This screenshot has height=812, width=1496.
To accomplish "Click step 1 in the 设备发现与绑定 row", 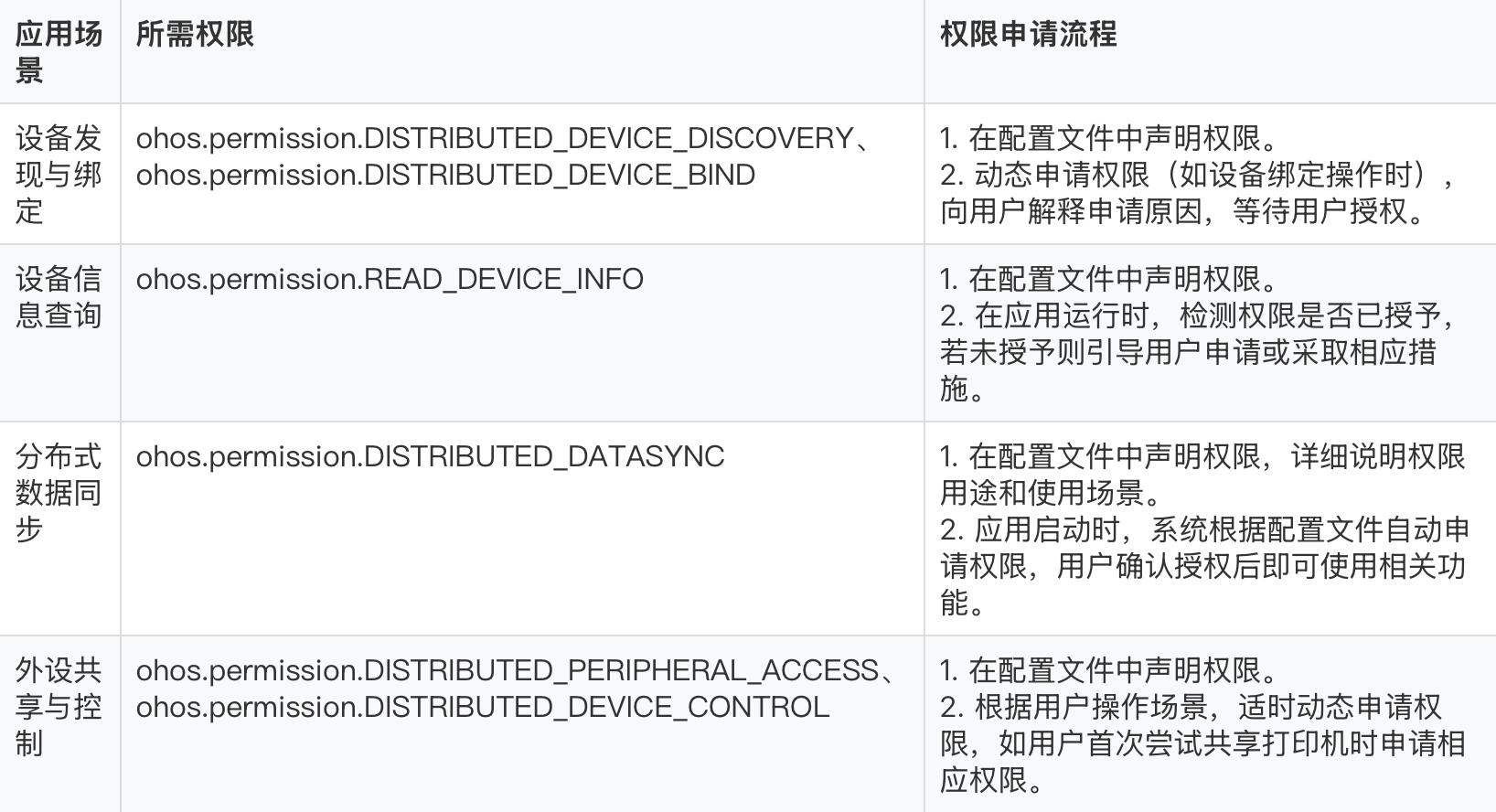I will [x=1108, y=138].
